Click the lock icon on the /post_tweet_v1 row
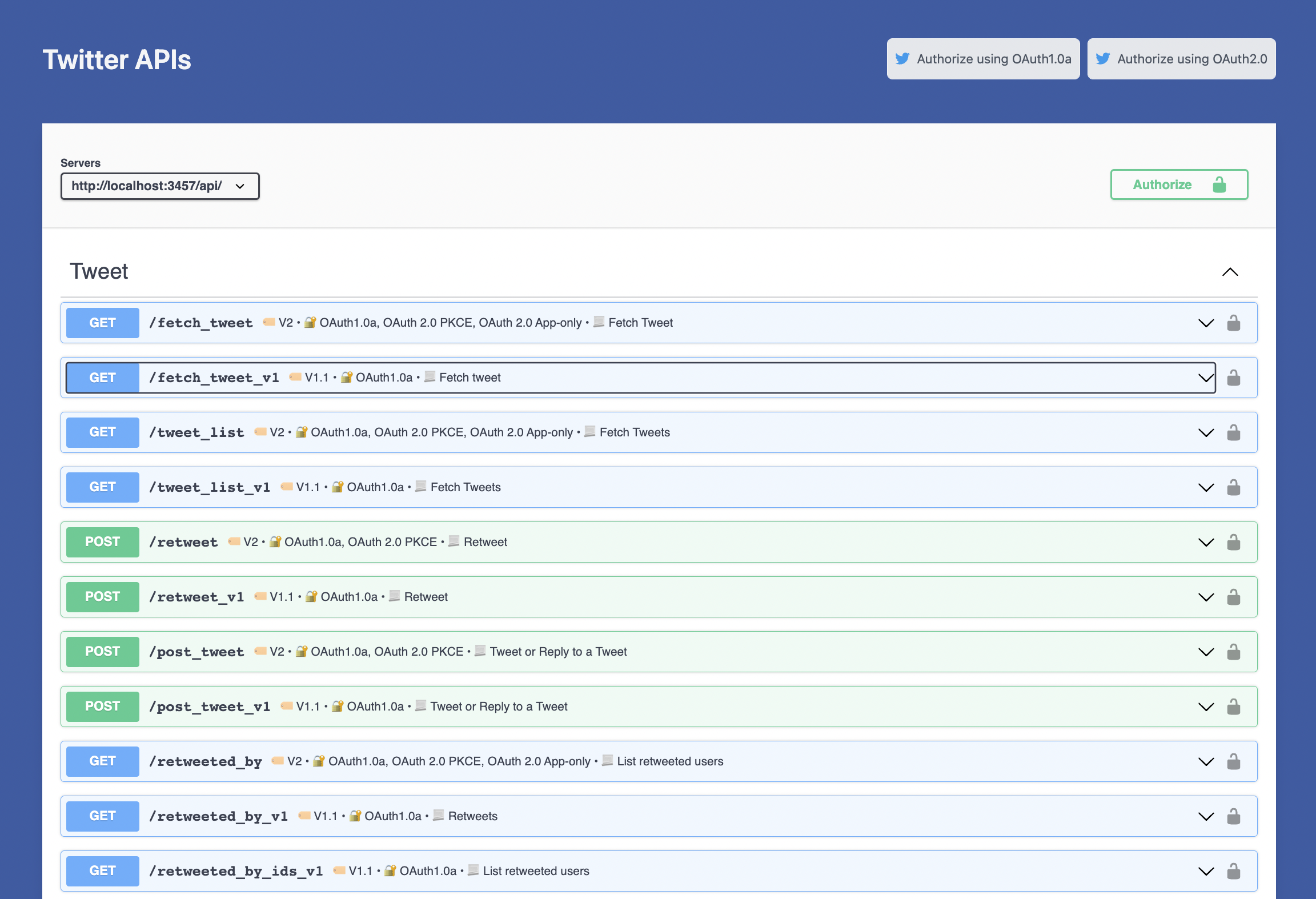 click(x=1234, y=706)
